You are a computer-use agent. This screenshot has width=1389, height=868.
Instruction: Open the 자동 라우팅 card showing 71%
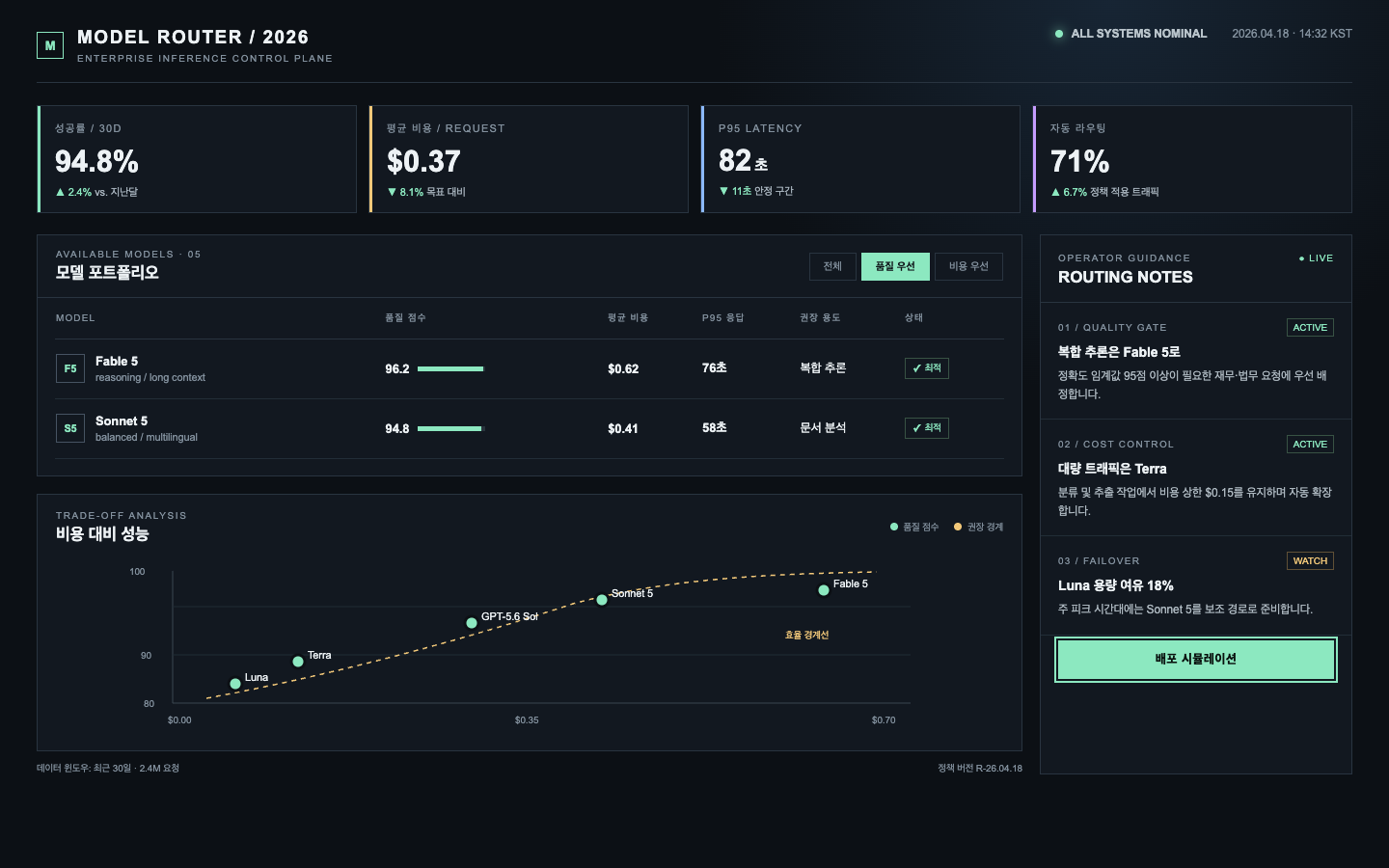1192,159
